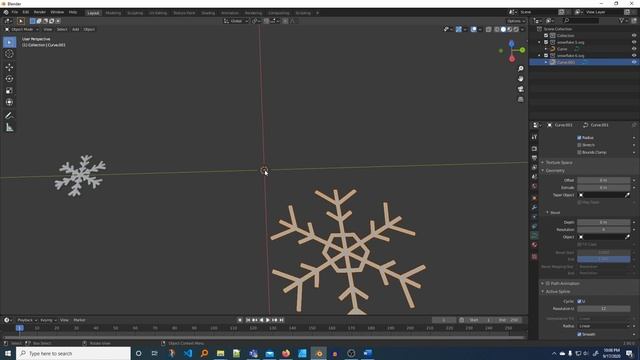Open the timeline Marker menu
640x360 pixels.
(x=79, y=320)
